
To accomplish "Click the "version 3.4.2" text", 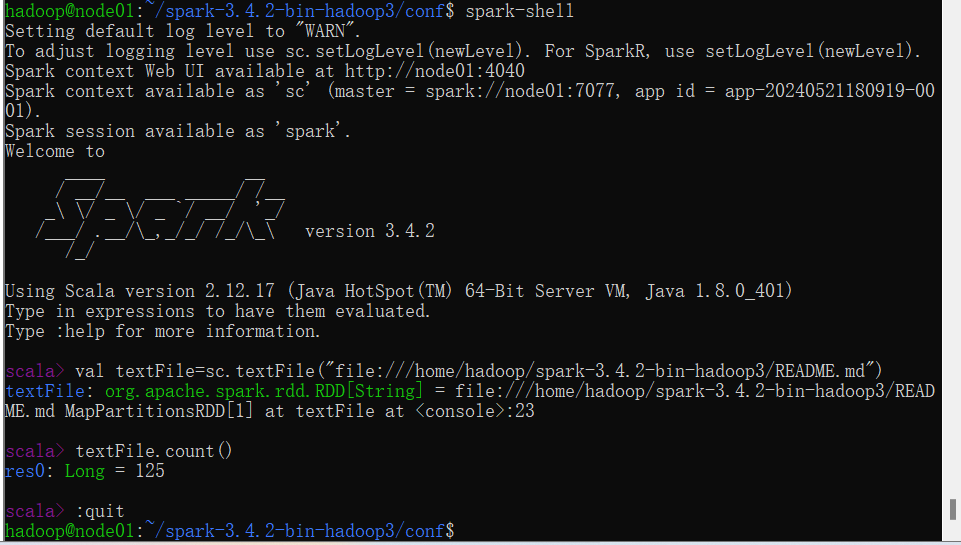I will (370, 231).
